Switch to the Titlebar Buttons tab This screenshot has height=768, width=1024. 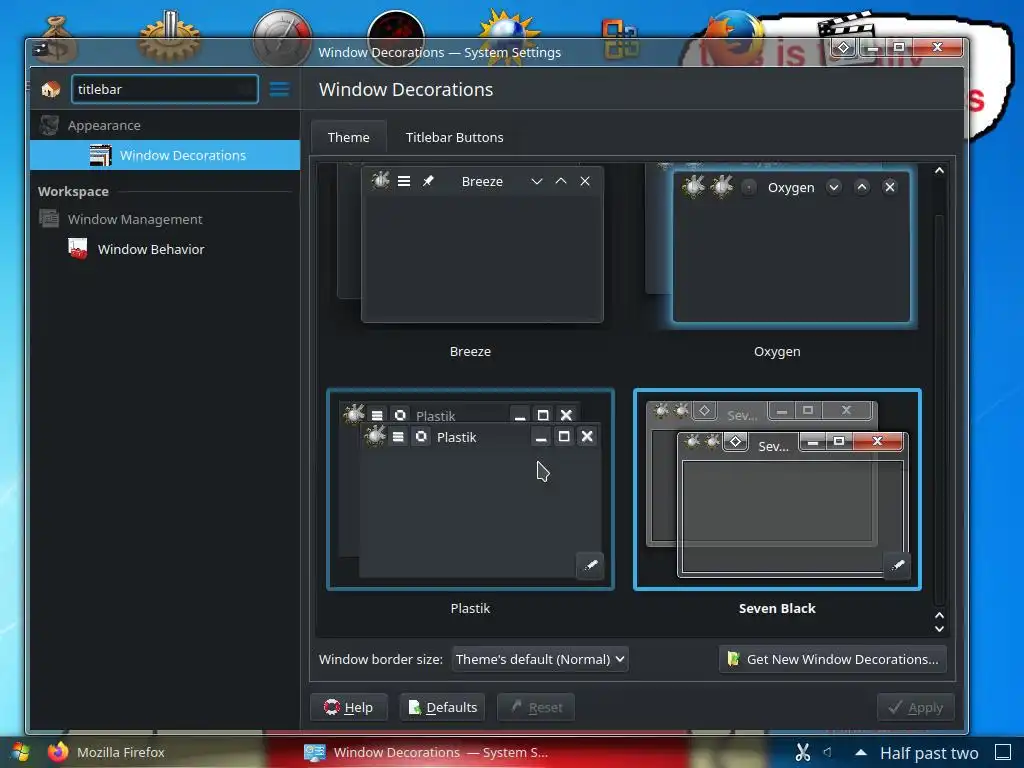pos(455,137)
